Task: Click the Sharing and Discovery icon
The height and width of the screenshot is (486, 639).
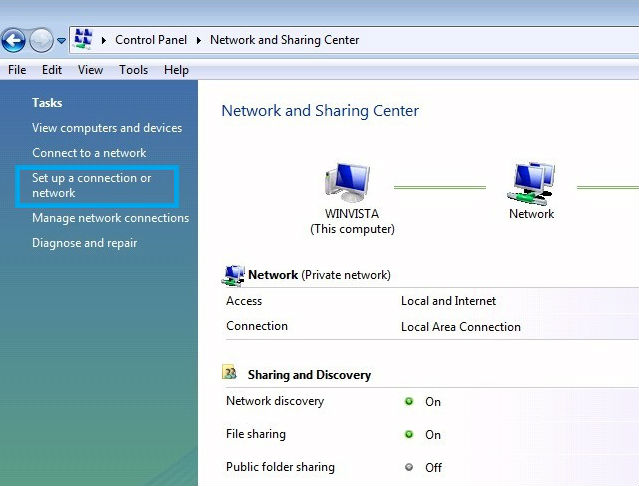Action: coord(229,372)
